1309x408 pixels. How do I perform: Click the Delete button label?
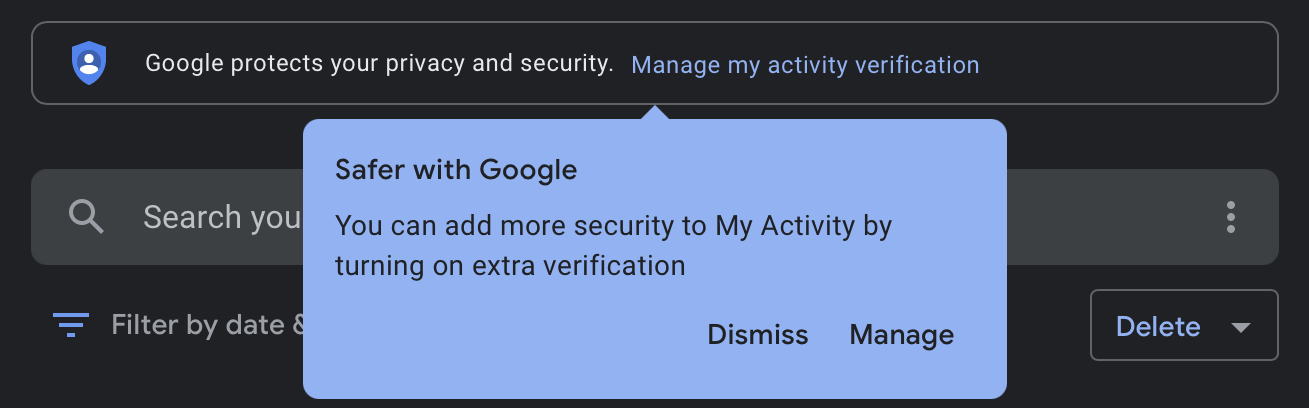pyautogui.click(x=1158, y=326)
